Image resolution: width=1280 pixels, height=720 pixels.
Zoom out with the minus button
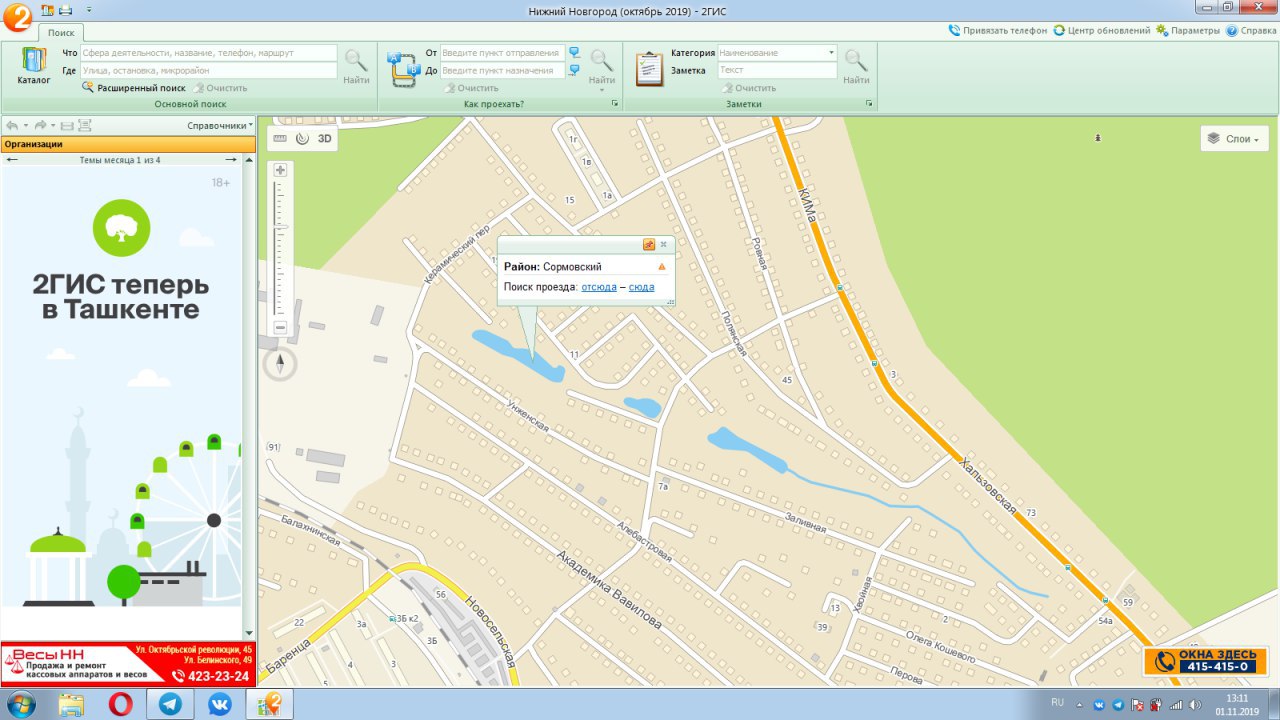click(280, 328)
